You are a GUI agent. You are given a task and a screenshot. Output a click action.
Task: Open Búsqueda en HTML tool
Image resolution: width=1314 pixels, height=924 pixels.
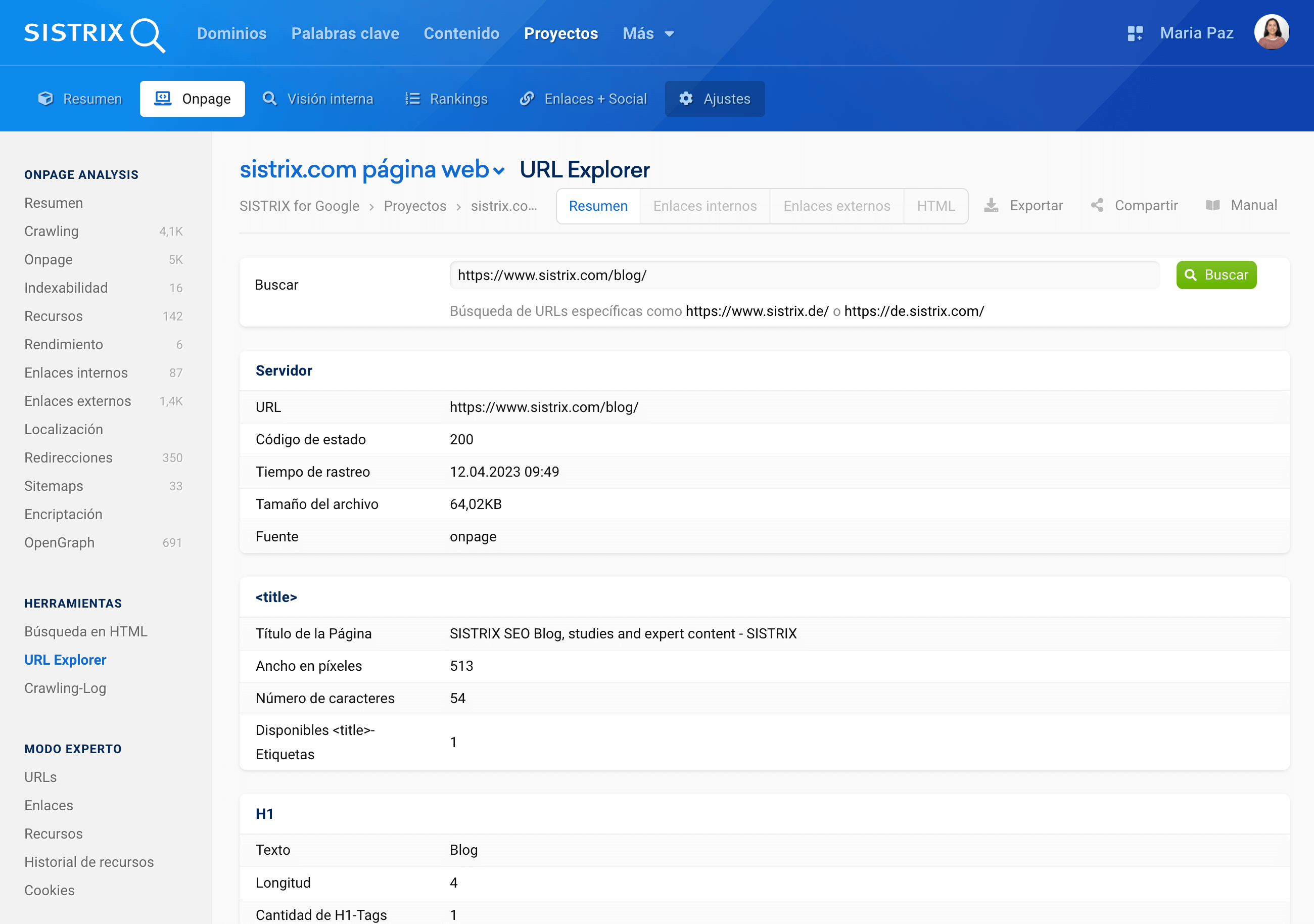pyautogui.click(x=86, y=631)
